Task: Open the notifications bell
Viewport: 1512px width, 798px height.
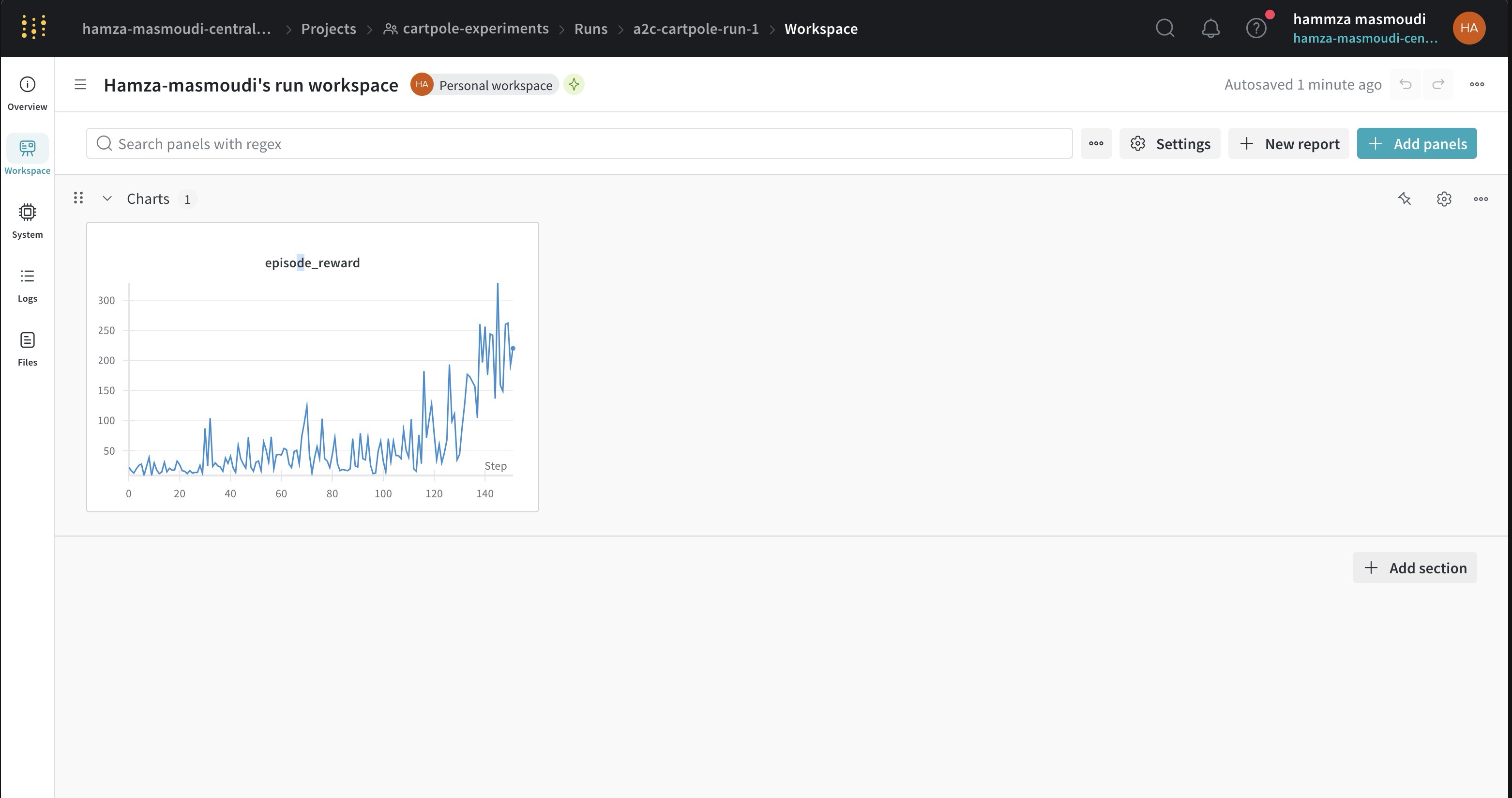Action: (1210, 28)
